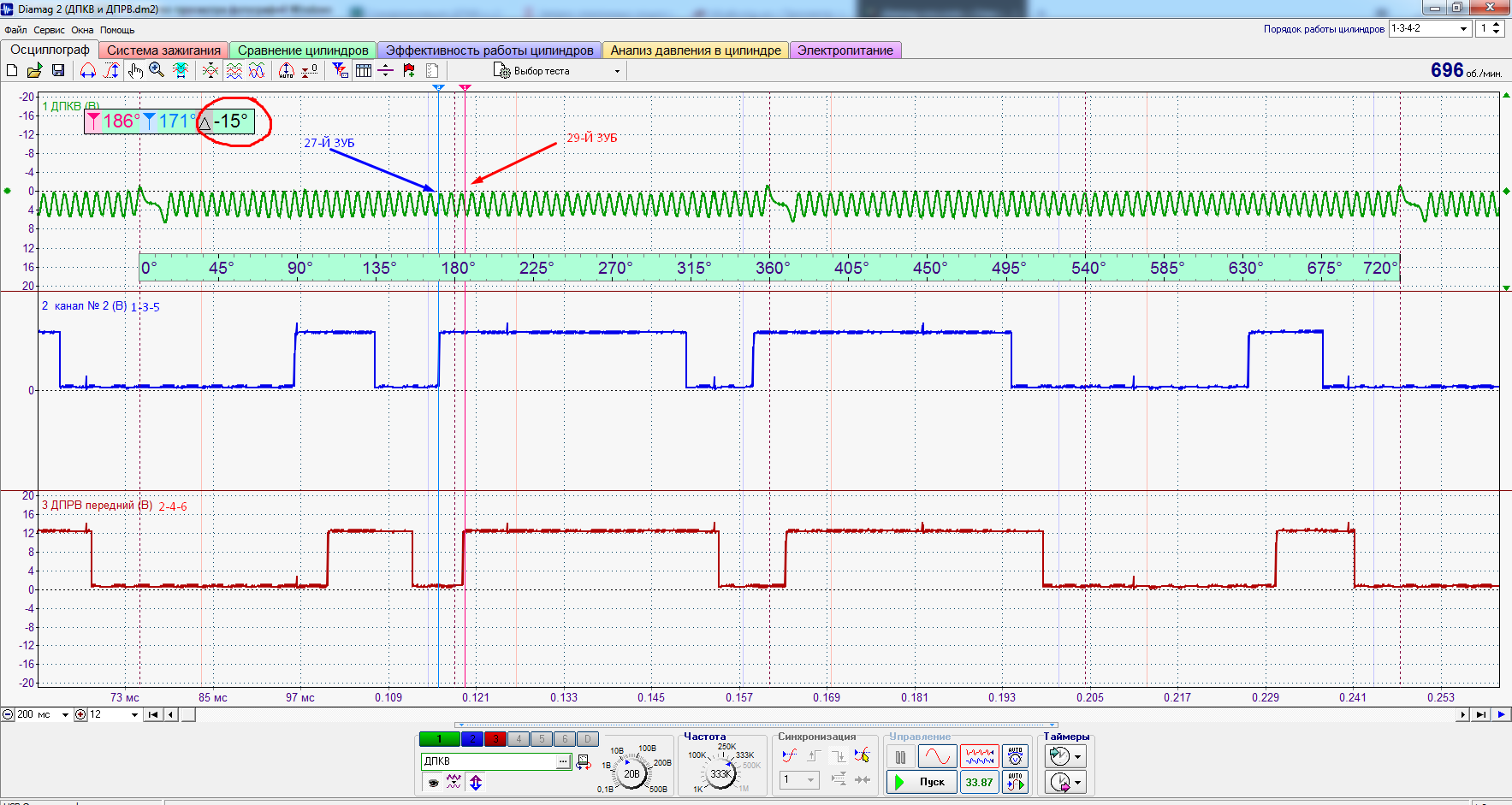
Task: Adjust the 333K frequency knob
Action: (x=720, y=773)
